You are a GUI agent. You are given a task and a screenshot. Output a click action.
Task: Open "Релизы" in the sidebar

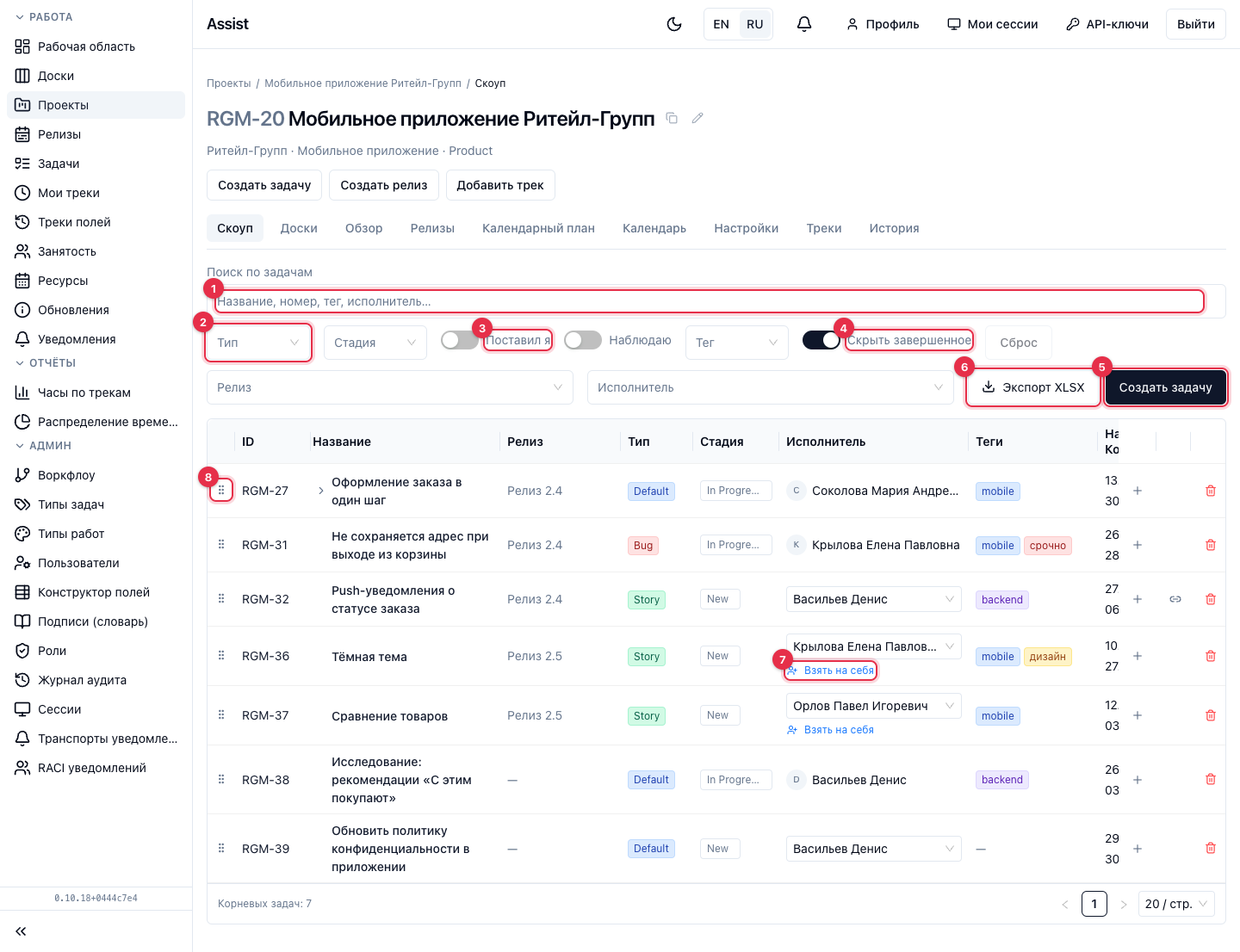96,134
